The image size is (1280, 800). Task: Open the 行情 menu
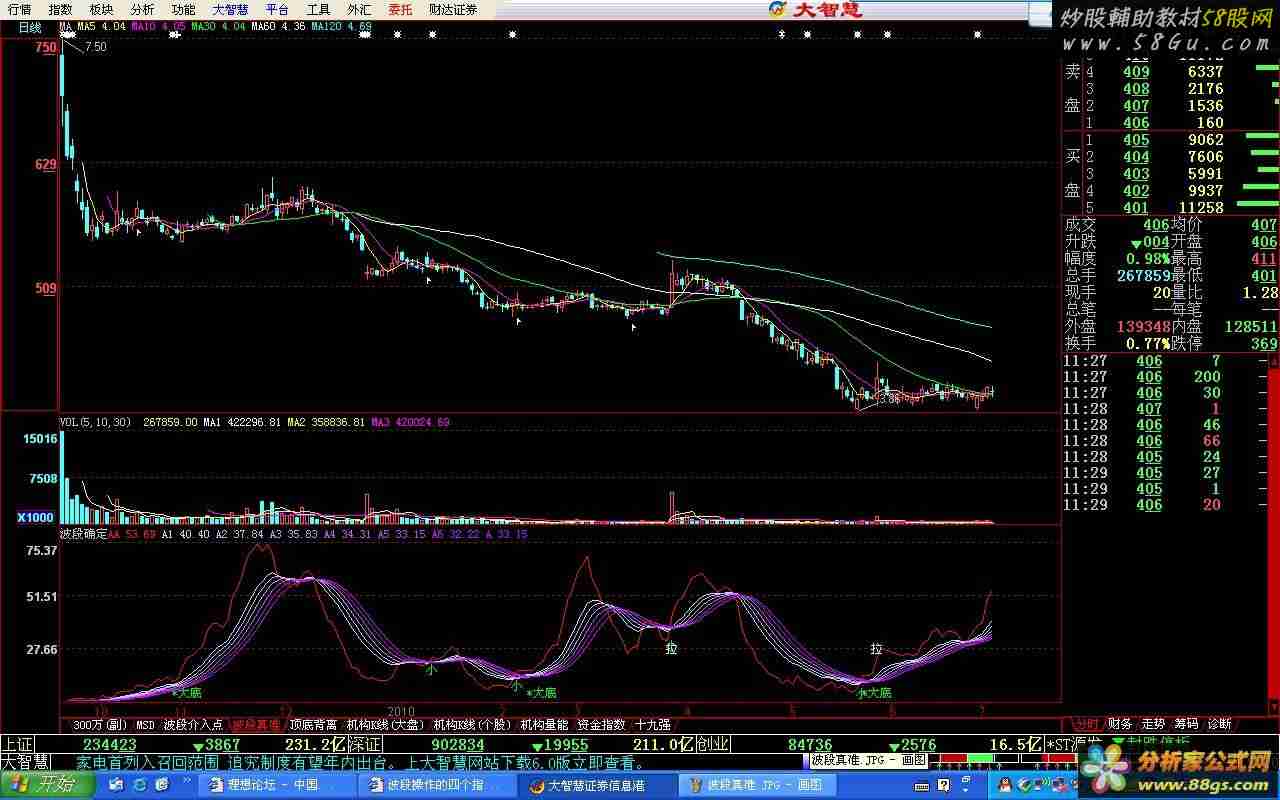coord(19,9)
